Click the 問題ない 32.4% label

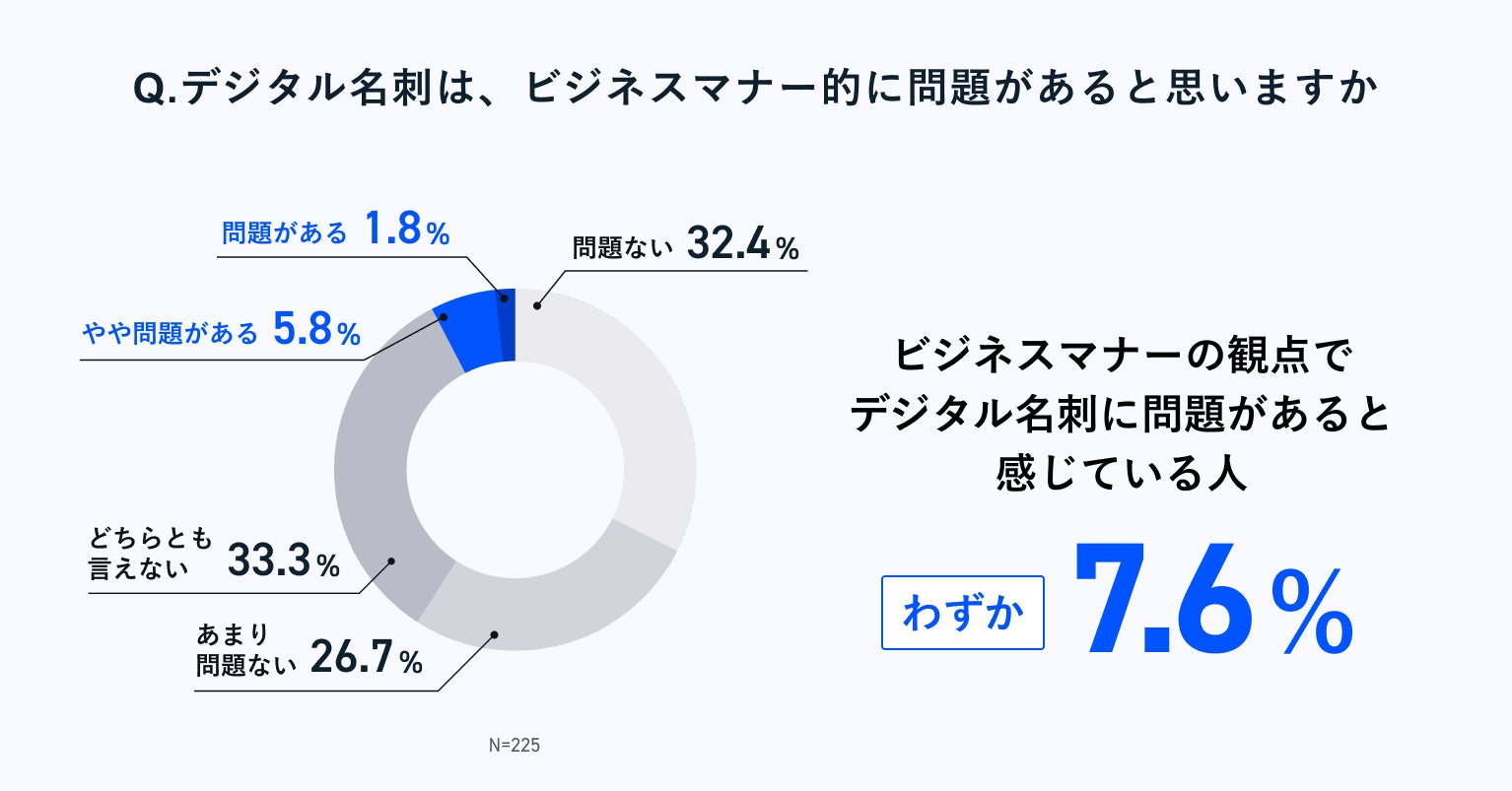(x=685, y=245)
